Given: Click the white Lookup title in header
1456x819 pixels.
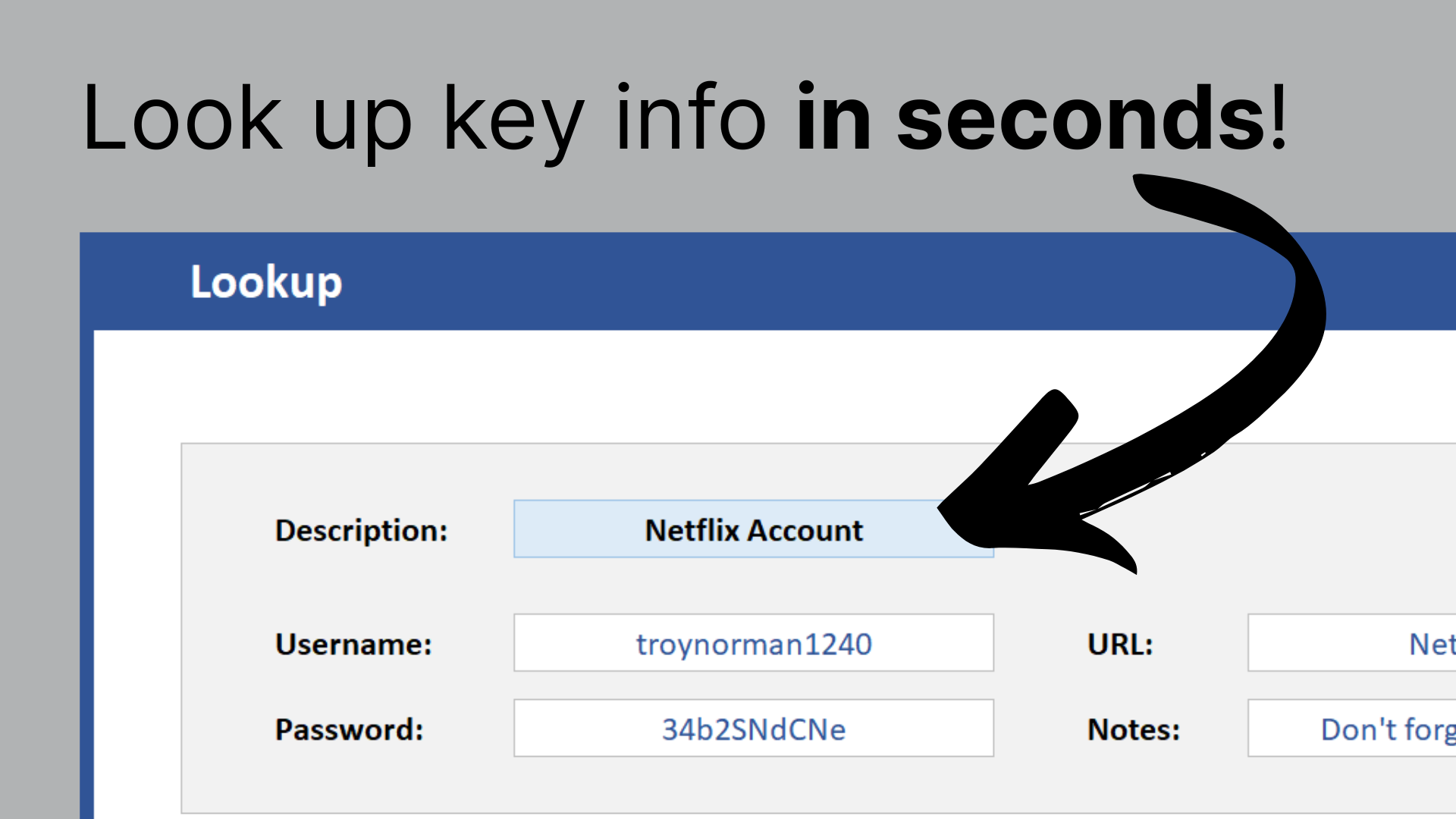Looking at the screenshot, I should coord(266,282).
